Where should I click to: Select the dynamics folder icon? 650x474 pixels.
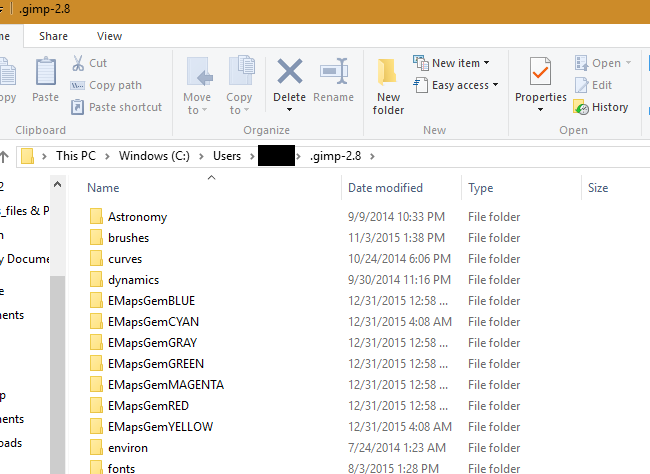[96, 280]
